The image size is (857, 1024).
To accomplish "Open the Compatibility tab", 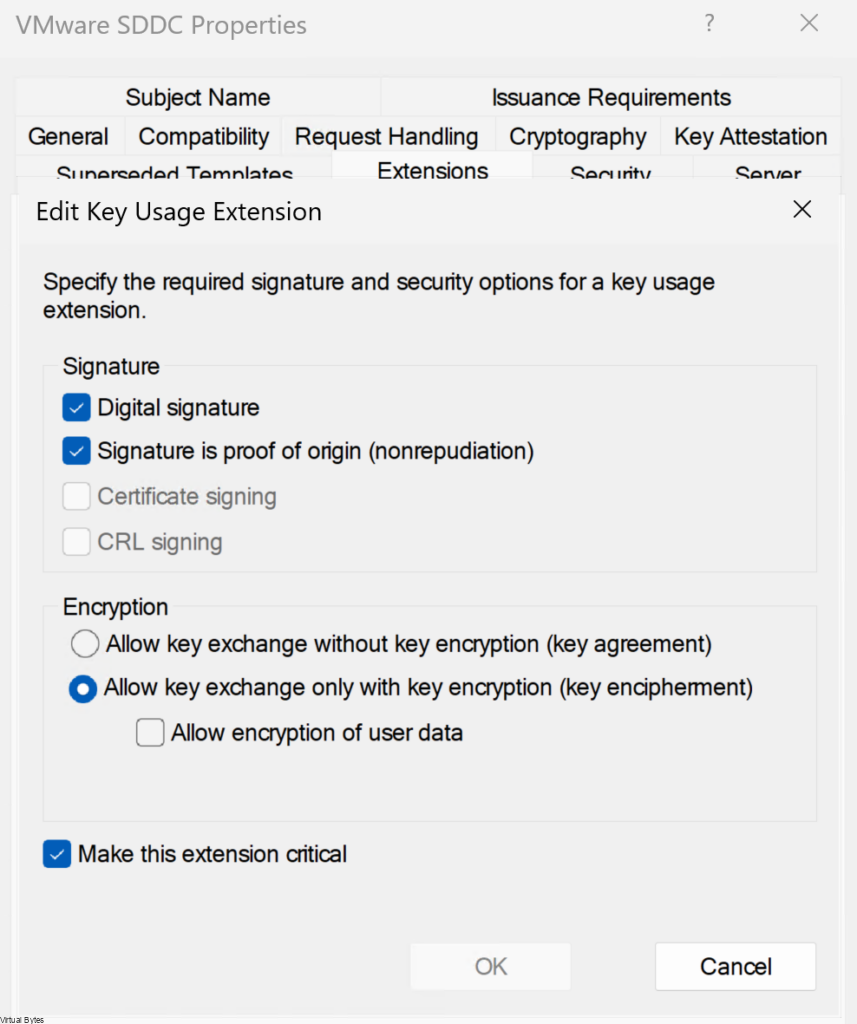I will 203,136.
